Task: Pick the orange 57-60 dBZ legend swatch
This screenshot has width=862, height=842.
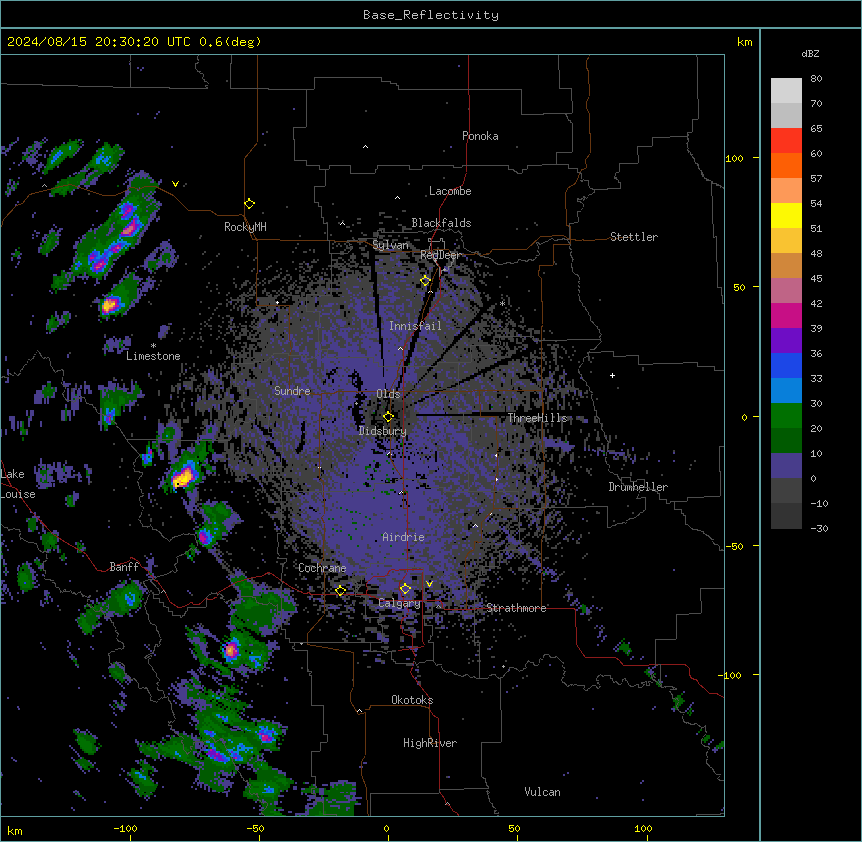Action: pyautogui.click(x=786, y=165)
